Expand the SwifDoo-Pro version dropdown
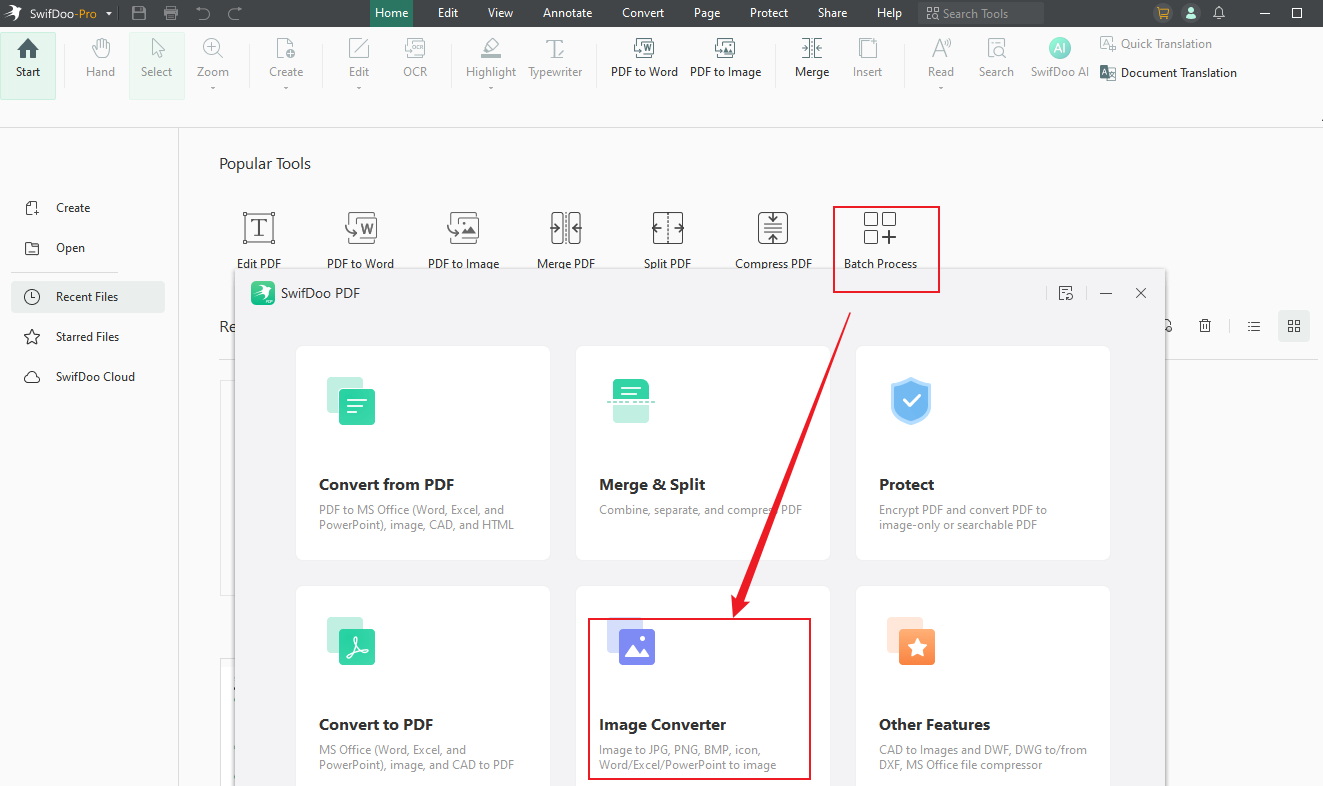Viewport: 1323px width, 786px height. point(108,13)
